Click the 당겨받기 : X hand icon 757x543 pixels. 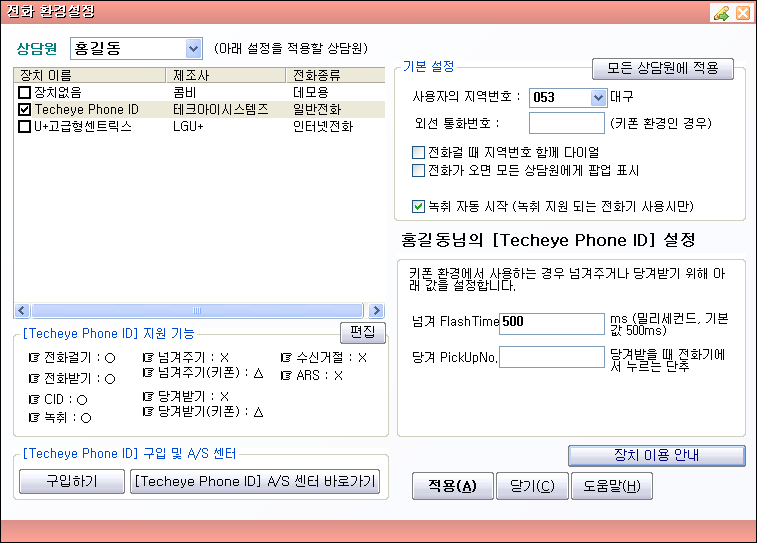tap(148, 397)
